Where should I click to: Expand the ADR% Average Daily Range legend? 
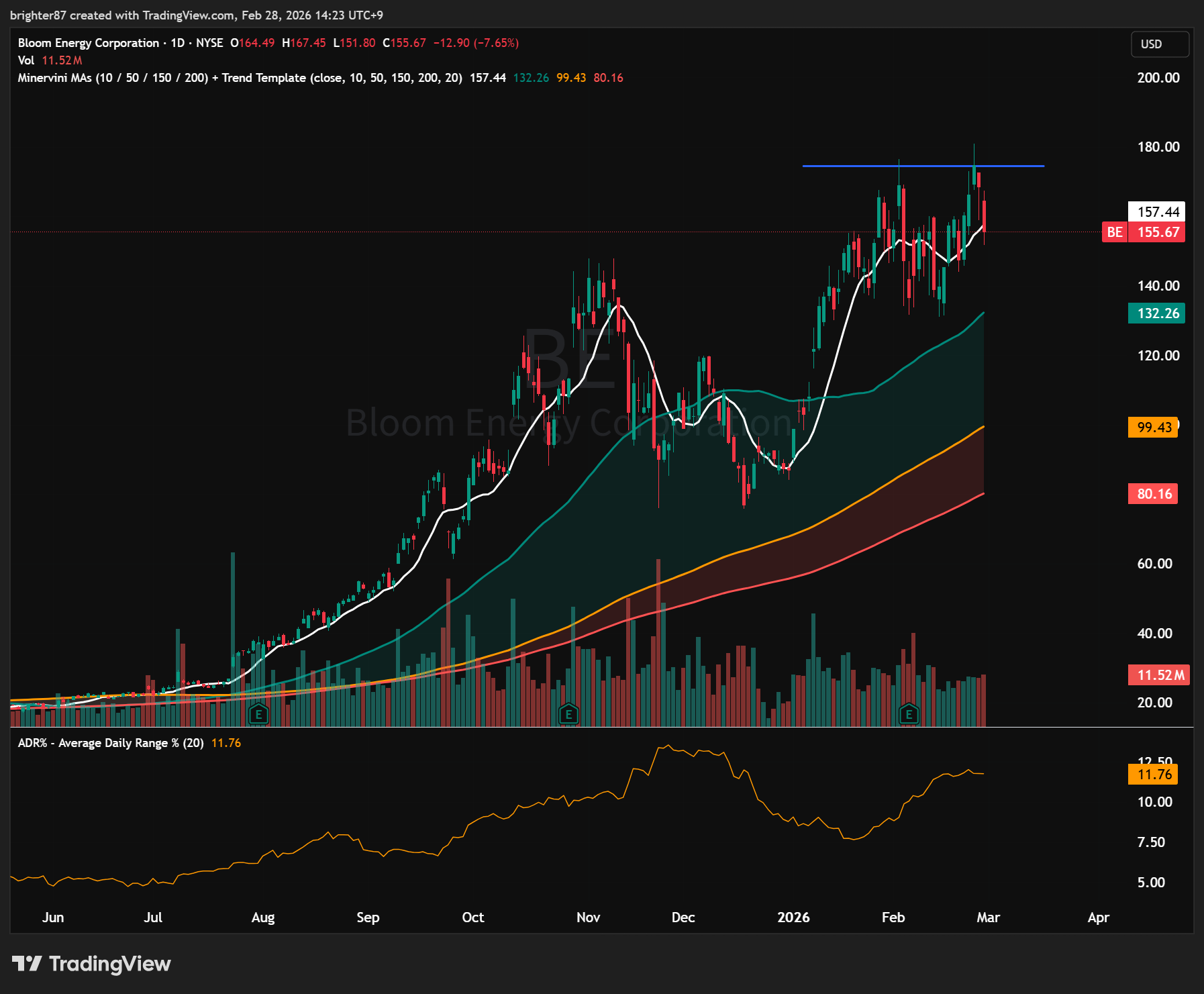click(x=111, y=743)
